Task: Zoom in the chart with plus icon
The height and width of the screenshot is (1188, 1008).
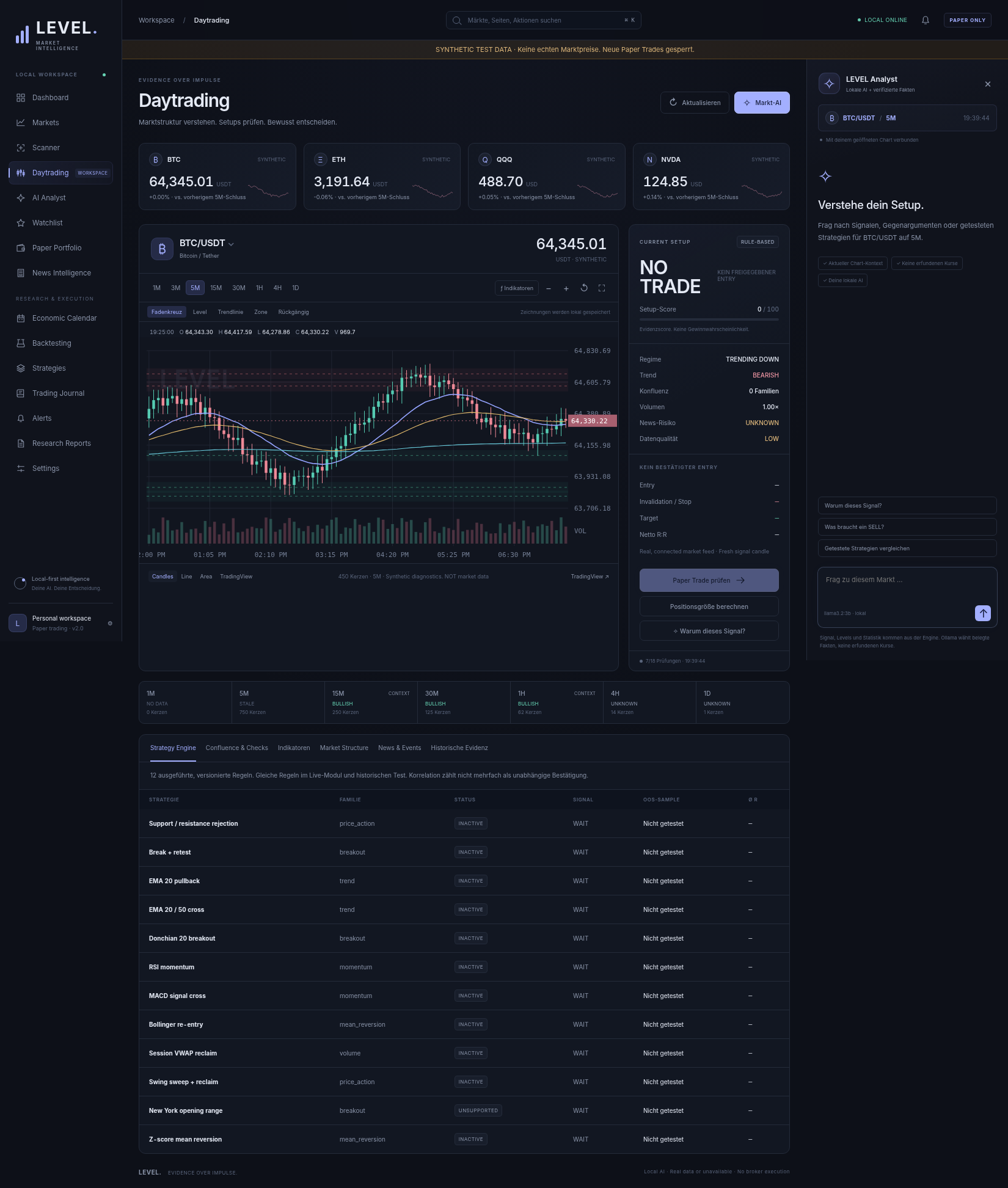Action: point(566,288)
